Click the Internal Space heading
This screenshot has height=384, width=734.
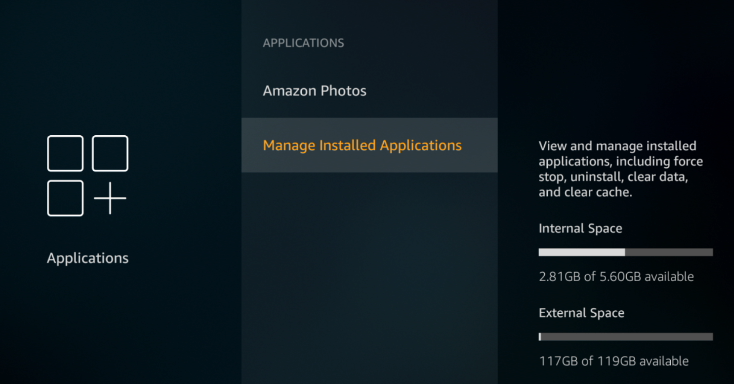click(580, 229)
